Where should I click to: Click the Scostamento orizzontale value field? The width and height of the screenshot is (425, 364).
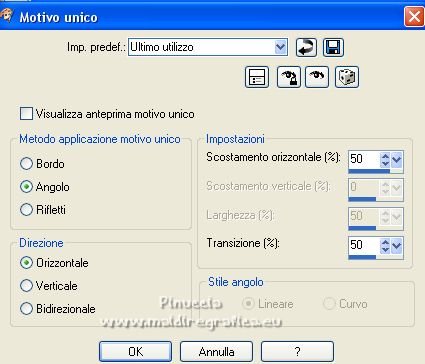(x=364, y=159)
